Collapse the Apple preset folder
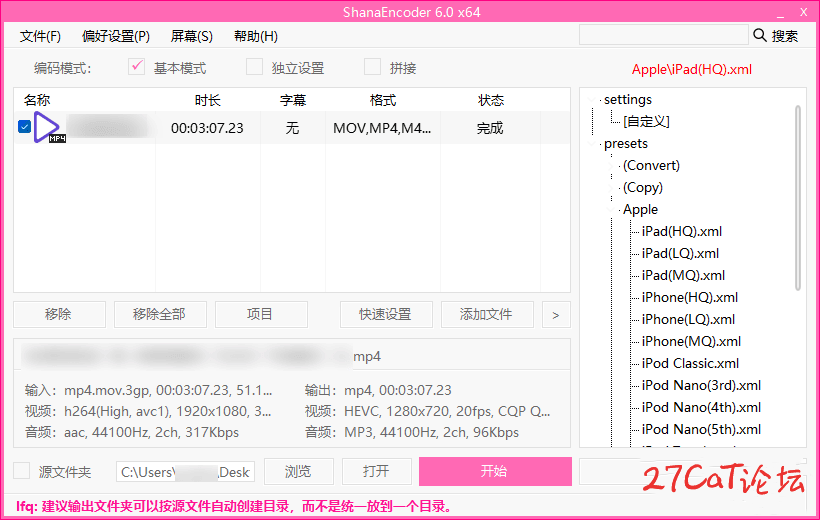Image resolution: width=820 pixels, height=520 pixels. tap(611, 209)
